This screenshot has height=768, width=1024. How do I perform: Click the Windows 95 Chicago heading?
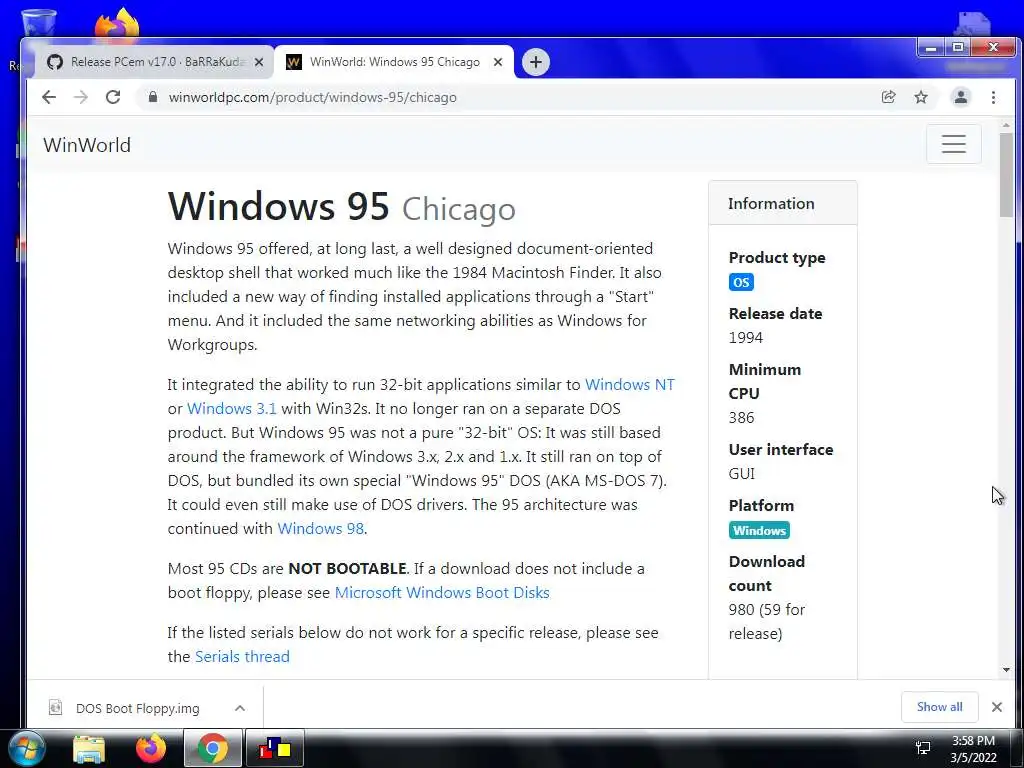[x=342, y=207]
